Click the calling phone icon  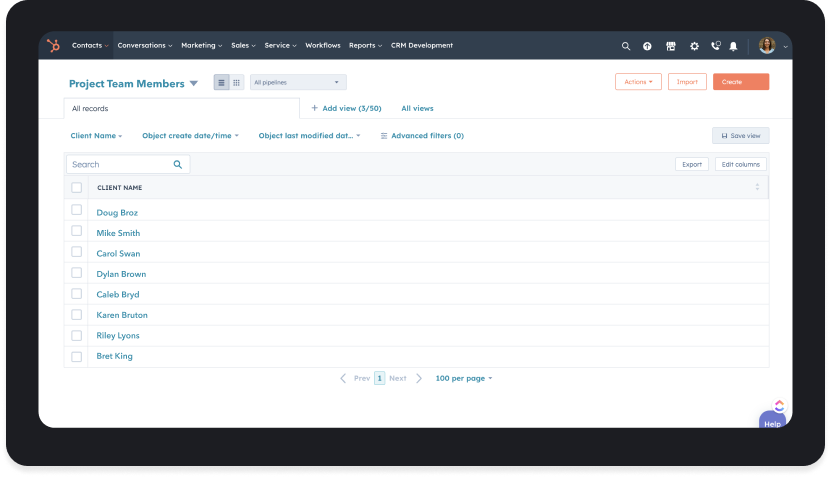[715, 46]
